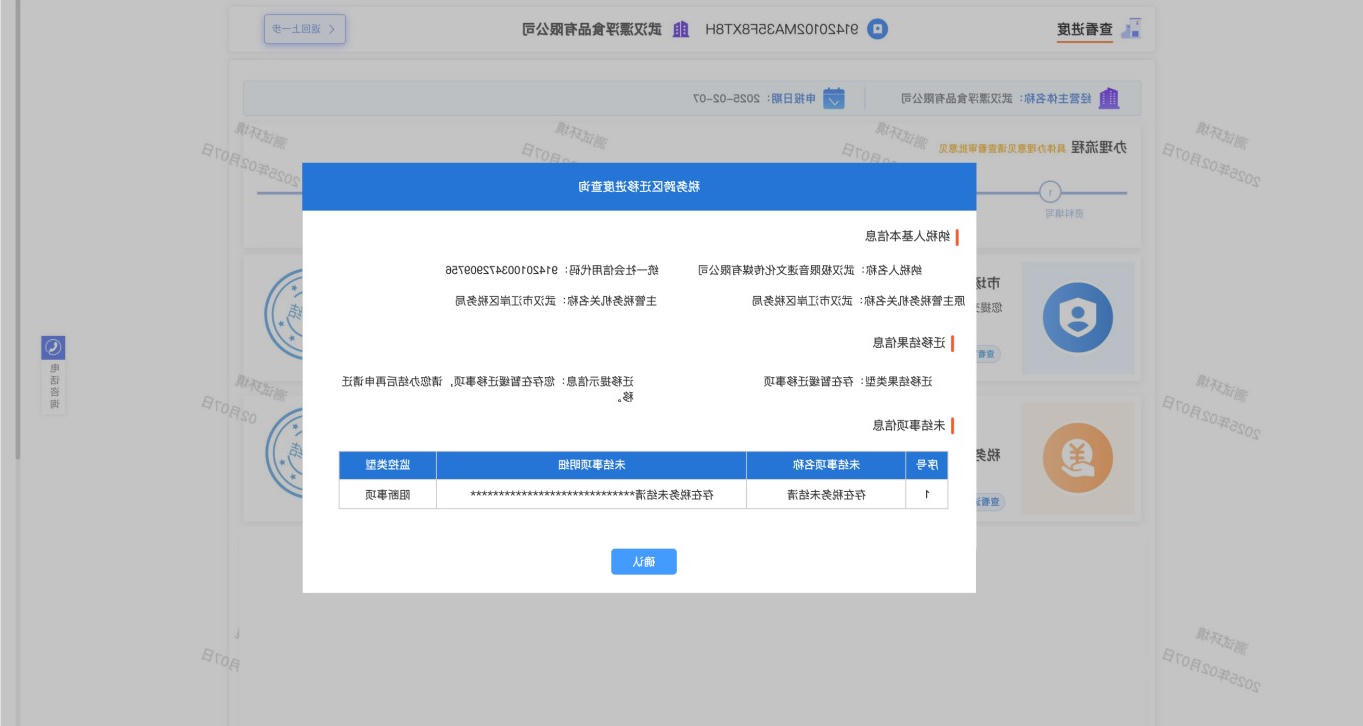Select the 未结事项名称 column header
This screenshot has width=1363, height=726.
pyautogui.click(x=826, y=465)
